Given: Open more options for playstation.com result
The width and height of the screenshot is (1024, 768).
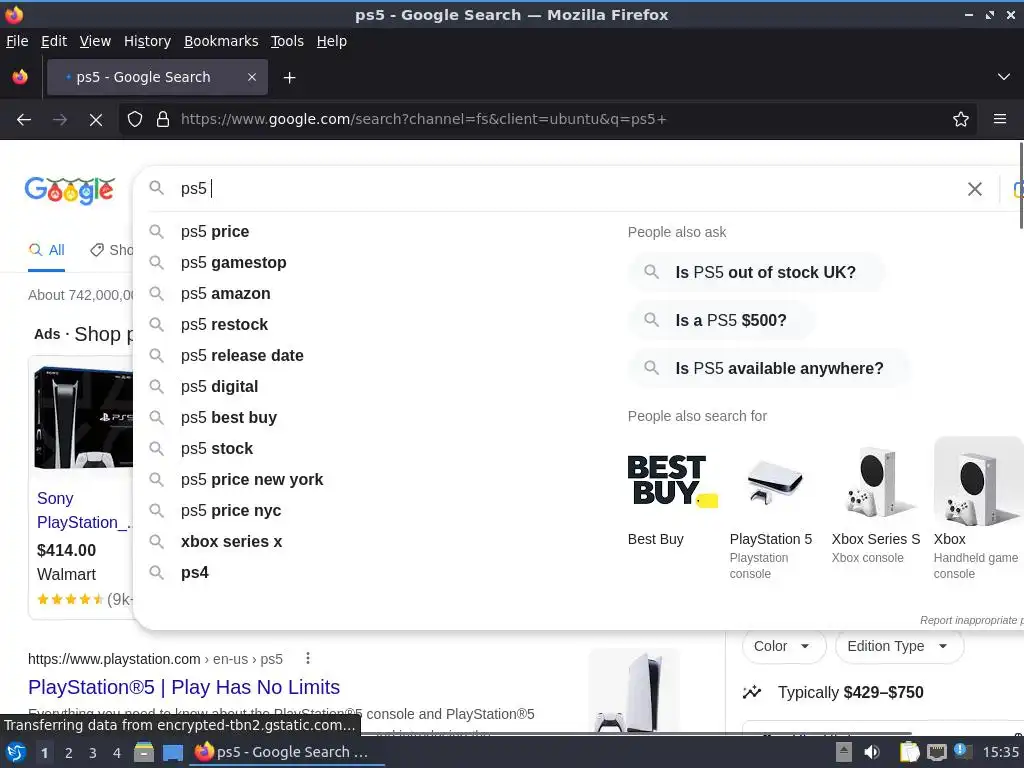Looking at the screenshot, I should click(308, 658).
